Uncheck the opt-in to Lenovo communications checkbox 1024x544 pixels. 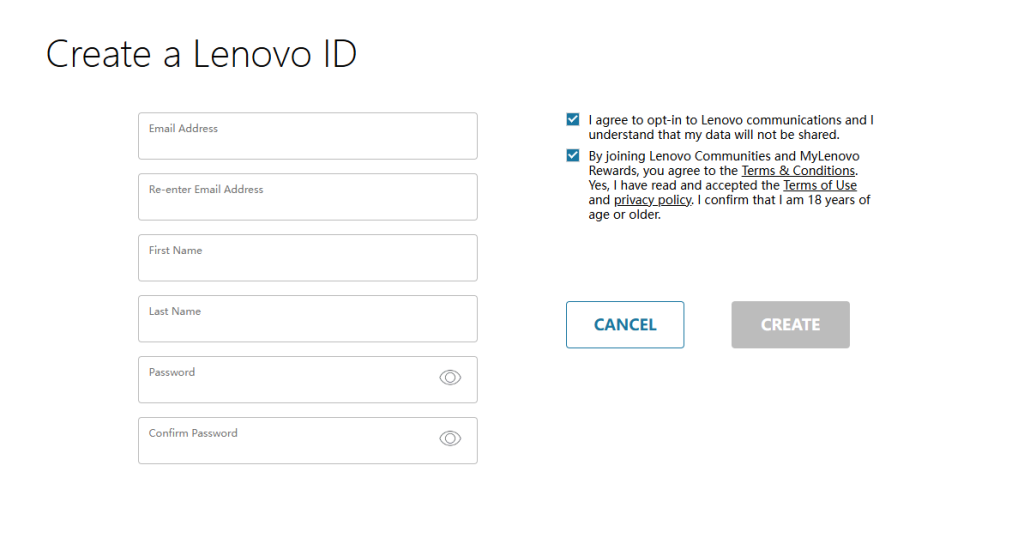pyautogui.click(x=573, y=120)
